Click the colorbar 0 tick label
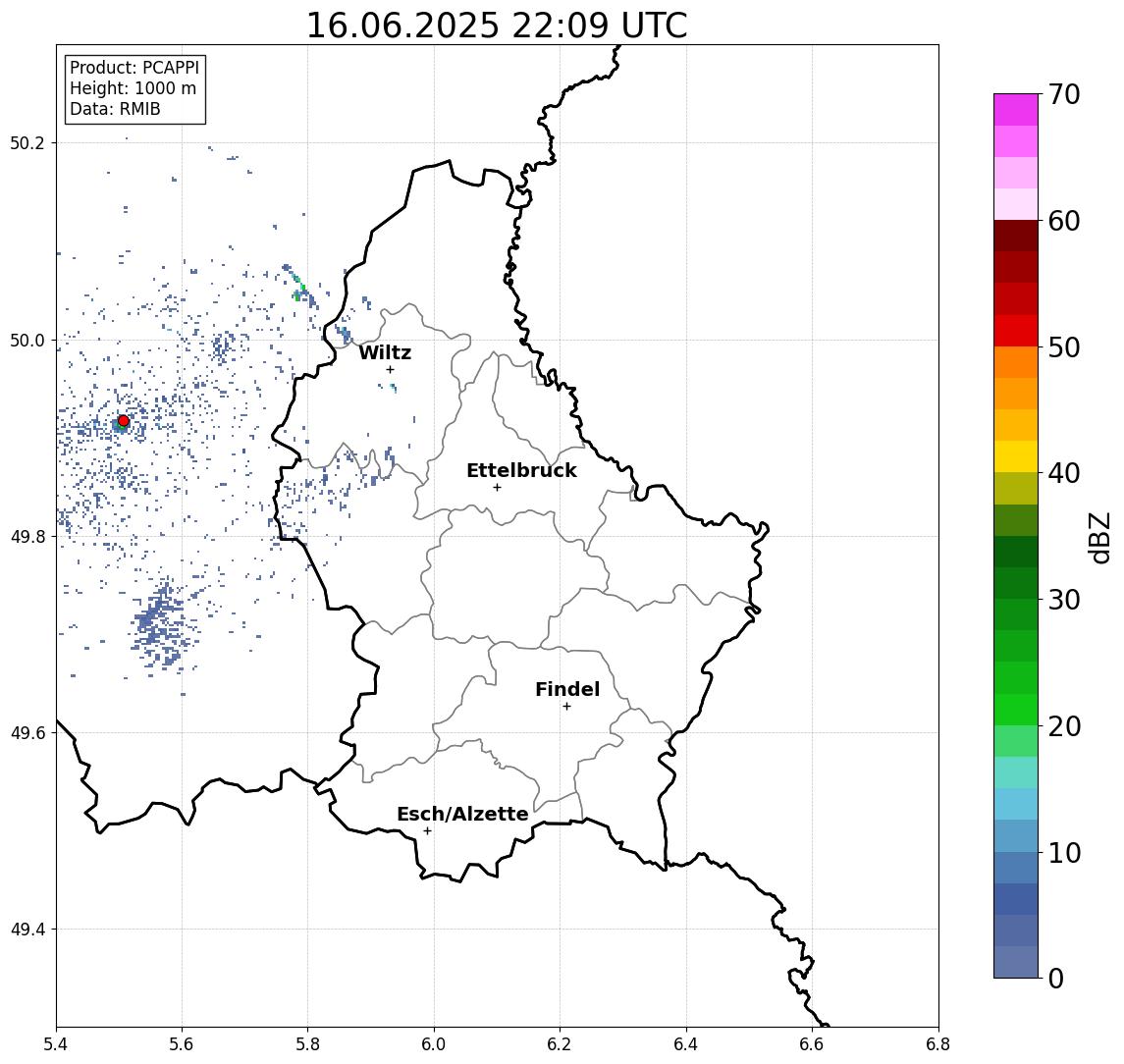The image size is (1124, 1064). (1056, 978)
